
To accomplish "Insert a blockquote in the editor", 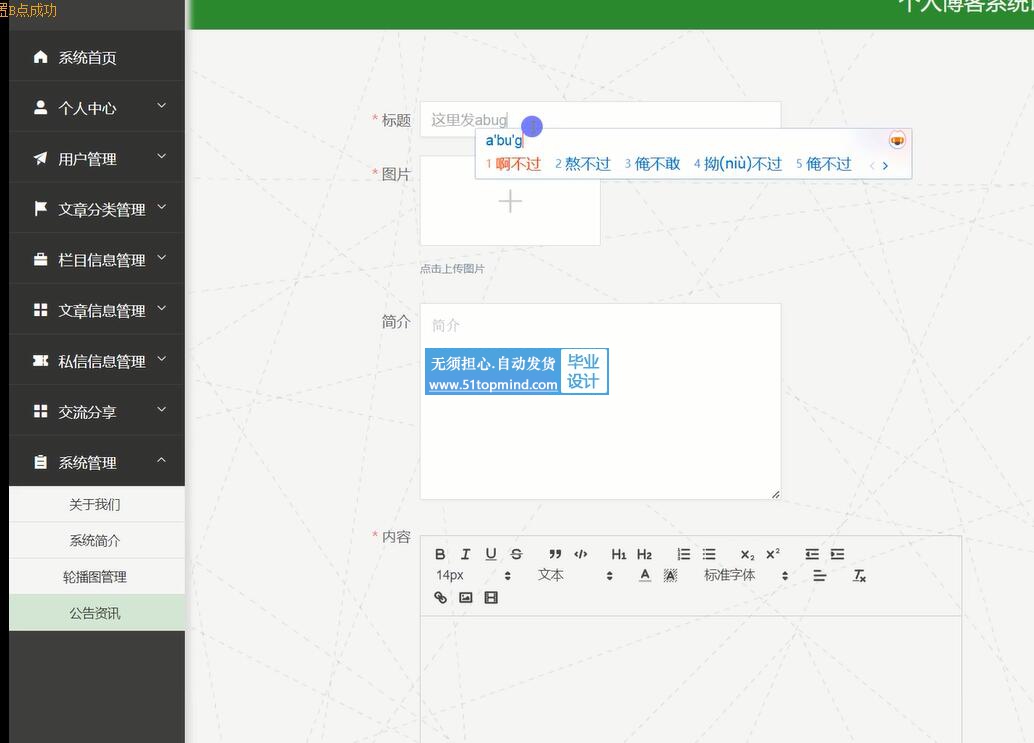I will pos(555,554).
